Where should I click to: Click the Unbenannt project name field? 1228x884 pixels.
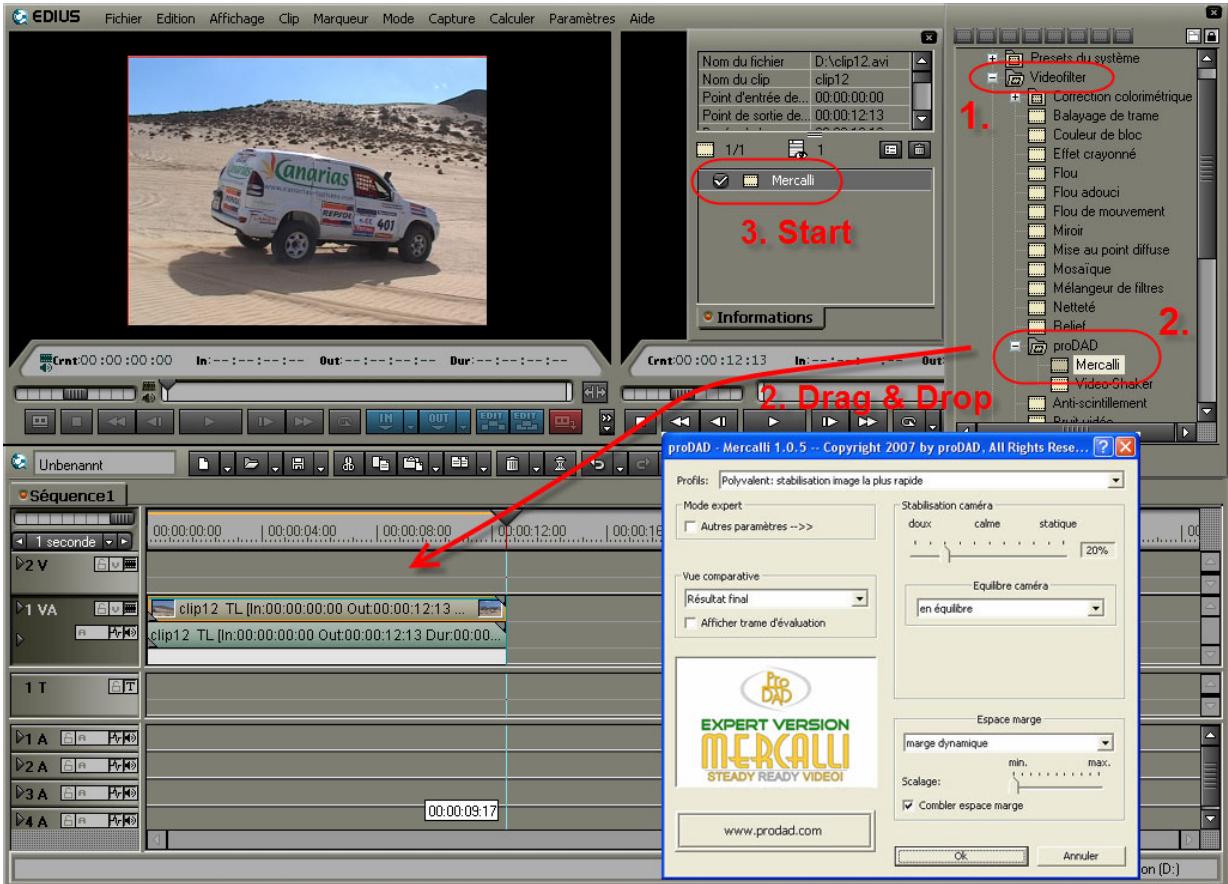pyautogui.click(x=104, y=465)
